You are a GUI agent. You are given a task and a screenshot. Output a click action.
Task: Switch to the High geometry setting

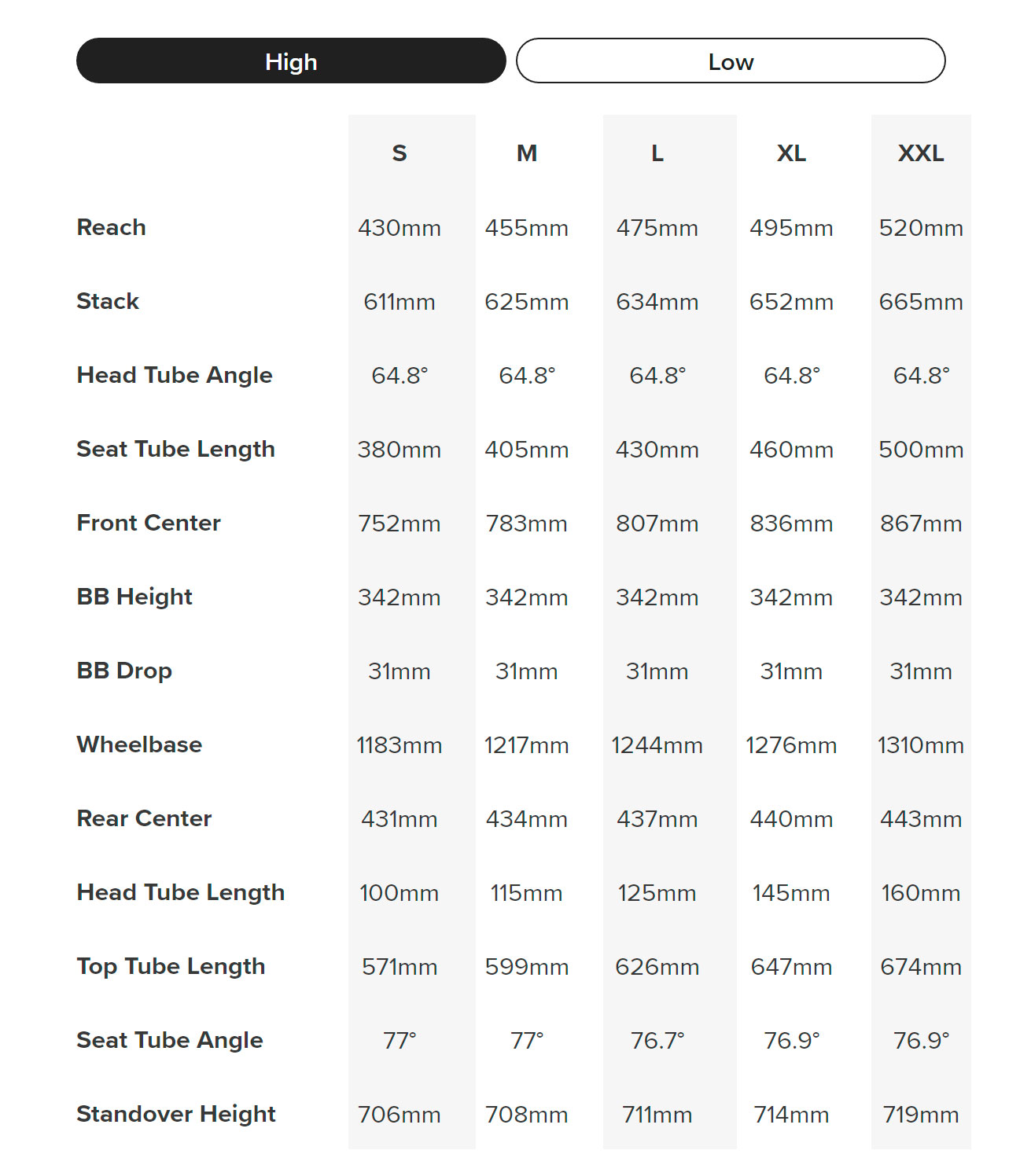[x=291, y=61]
